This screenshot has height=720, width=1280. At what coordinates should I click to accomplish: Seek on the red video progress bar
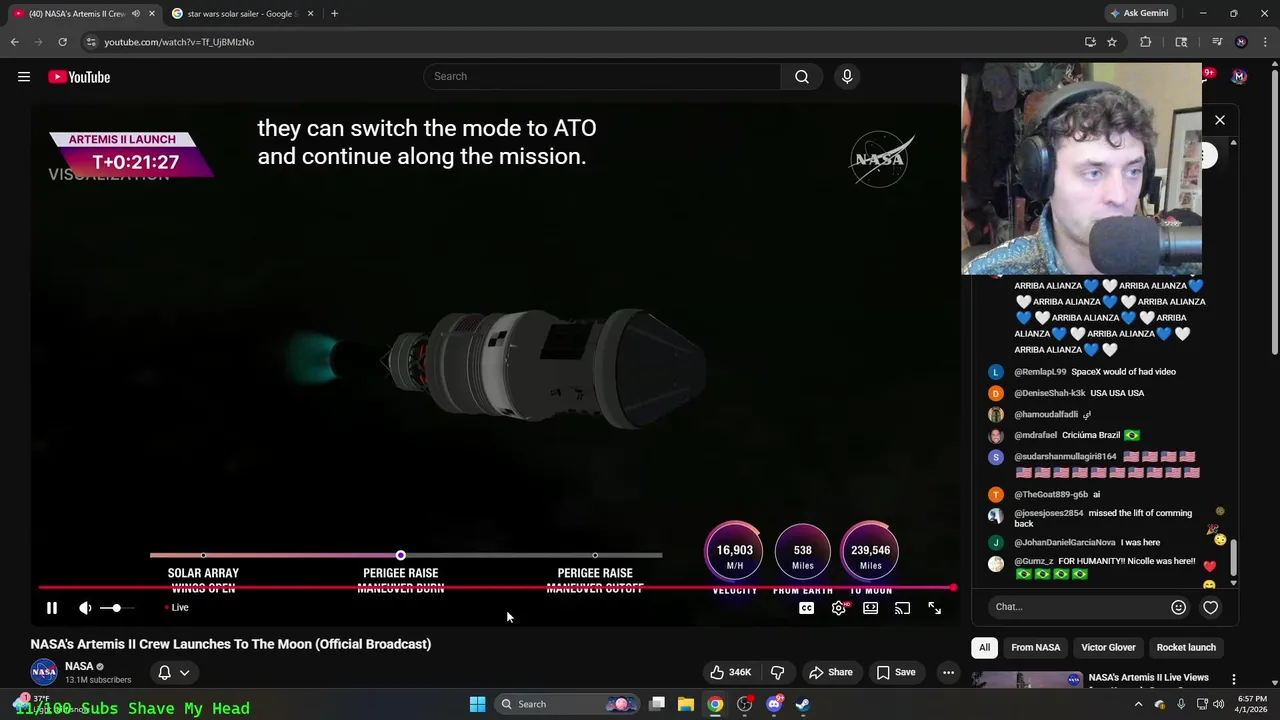pyautogui.click(x=497, y=588)
